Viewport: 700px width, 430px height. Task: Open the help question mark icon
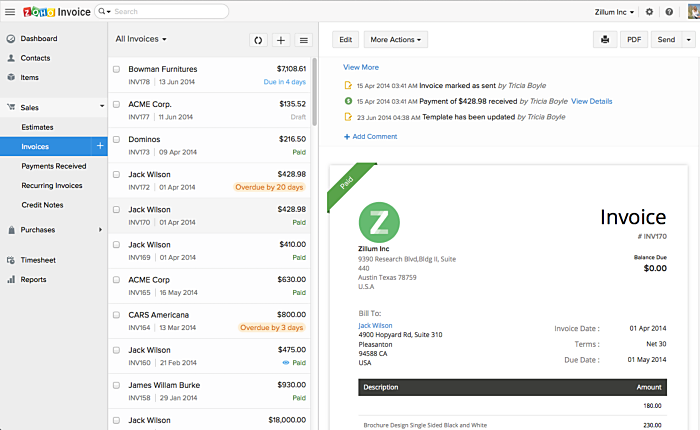pos(669,12)
